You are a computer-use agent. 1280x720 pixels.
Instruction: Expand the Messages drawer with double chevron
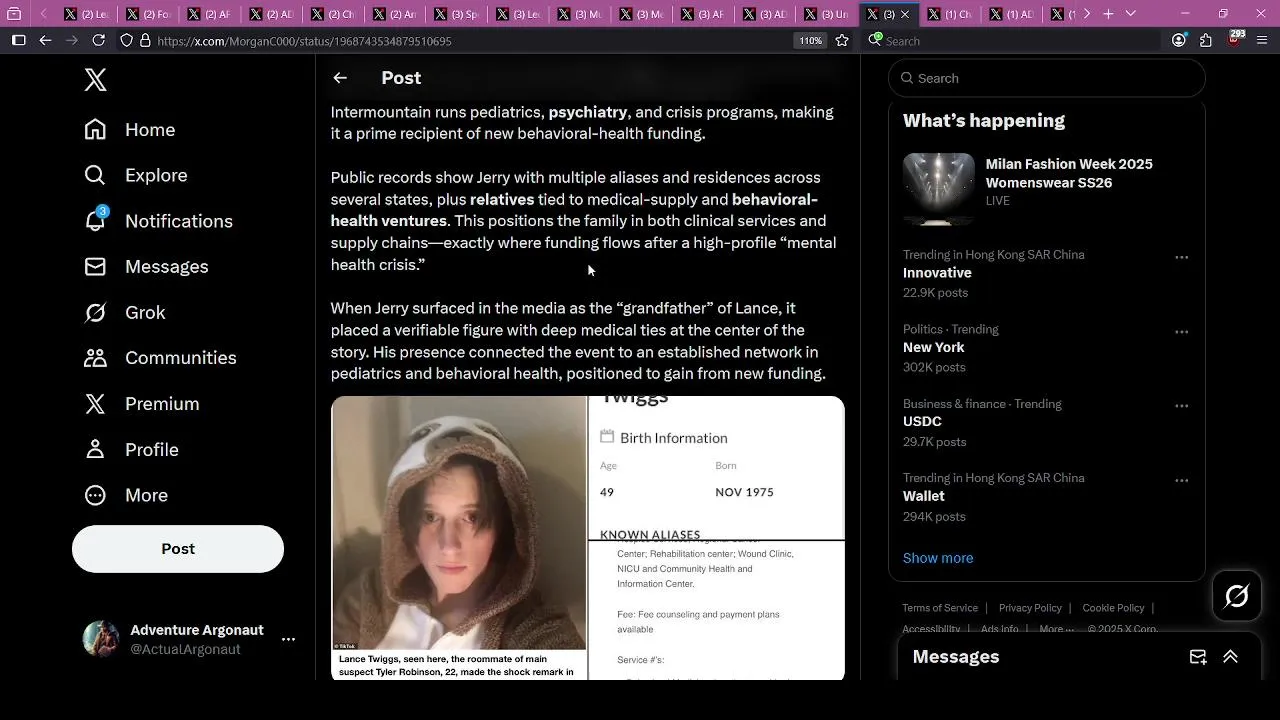click(1230, 657)
